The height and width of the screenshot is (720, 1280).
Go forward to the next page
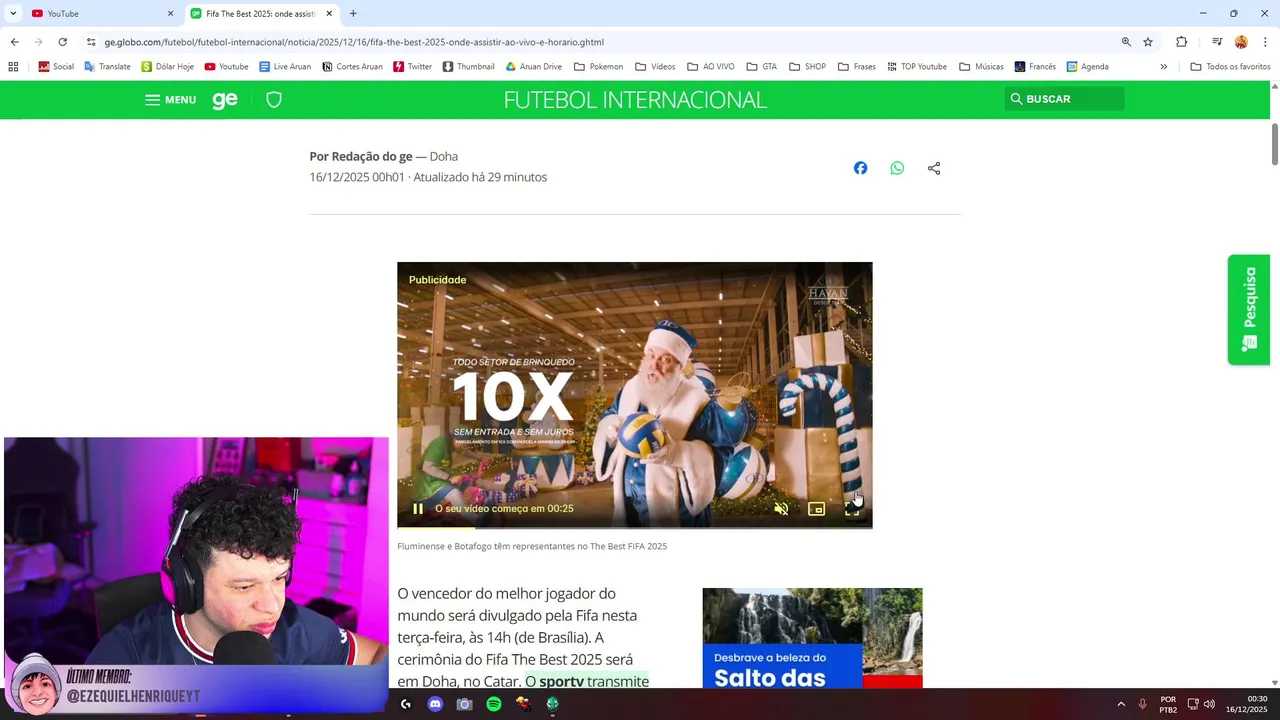click(x=38, y=42)
